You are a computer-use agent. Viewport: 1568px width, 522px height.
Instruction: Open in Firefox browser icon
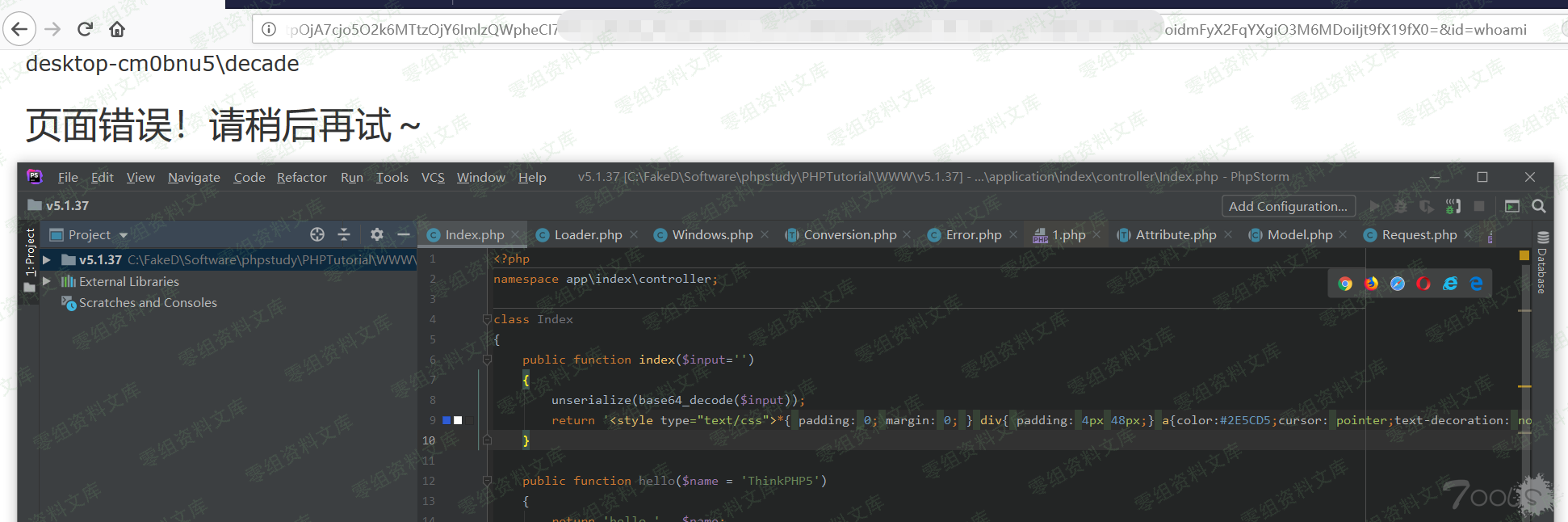click(x=1371, y=284)
